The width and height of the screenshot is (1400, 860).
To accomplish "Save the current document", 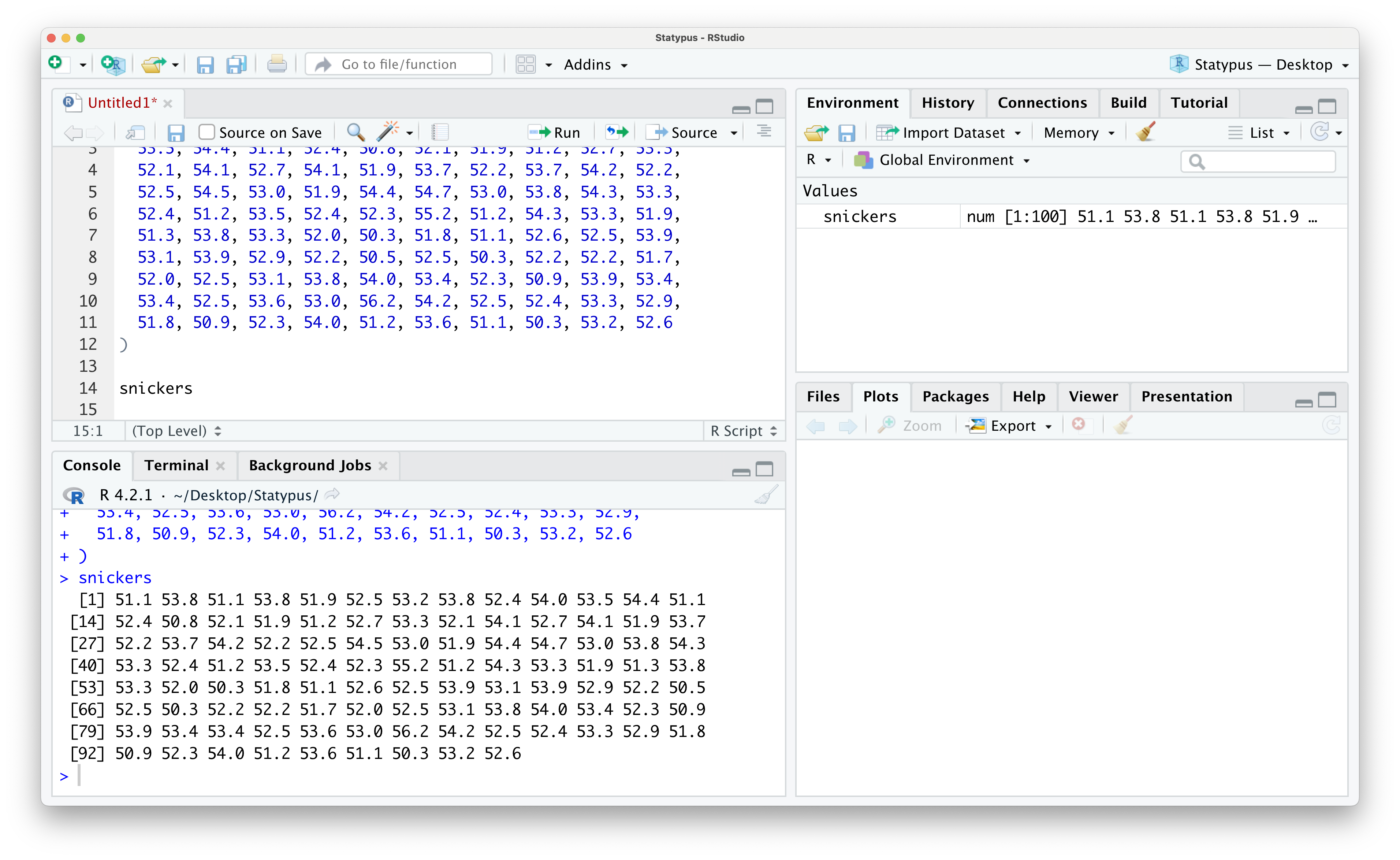I will [206, 64].
